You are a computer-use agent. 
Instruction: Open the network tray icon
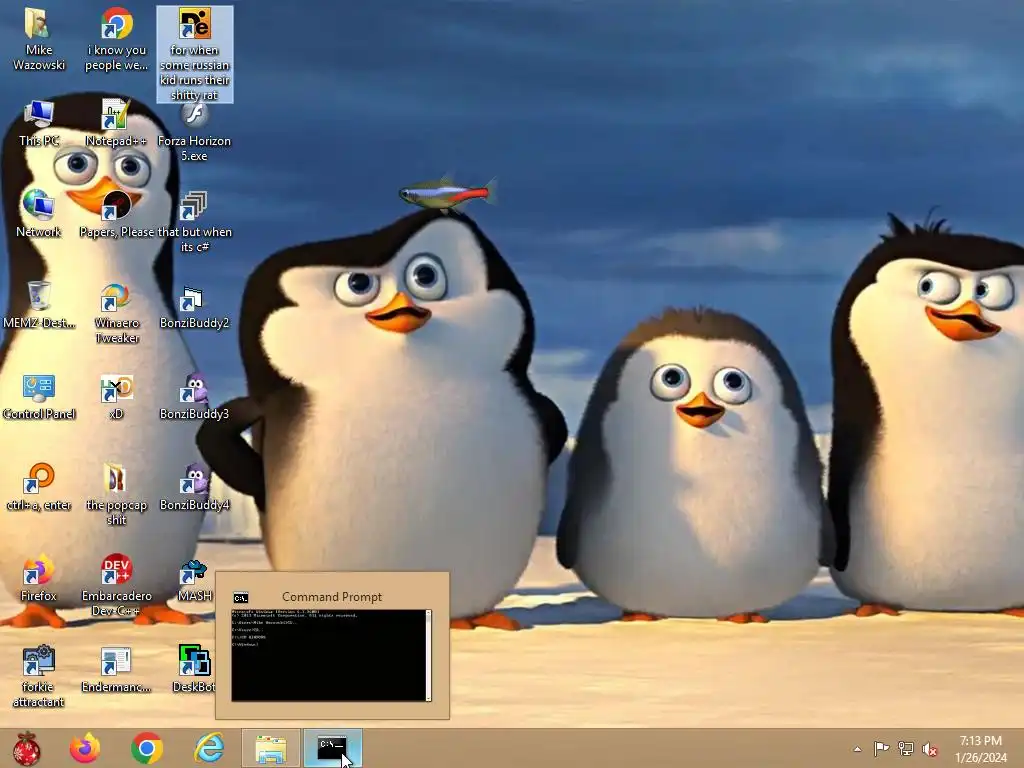click(x=906, y=748)
